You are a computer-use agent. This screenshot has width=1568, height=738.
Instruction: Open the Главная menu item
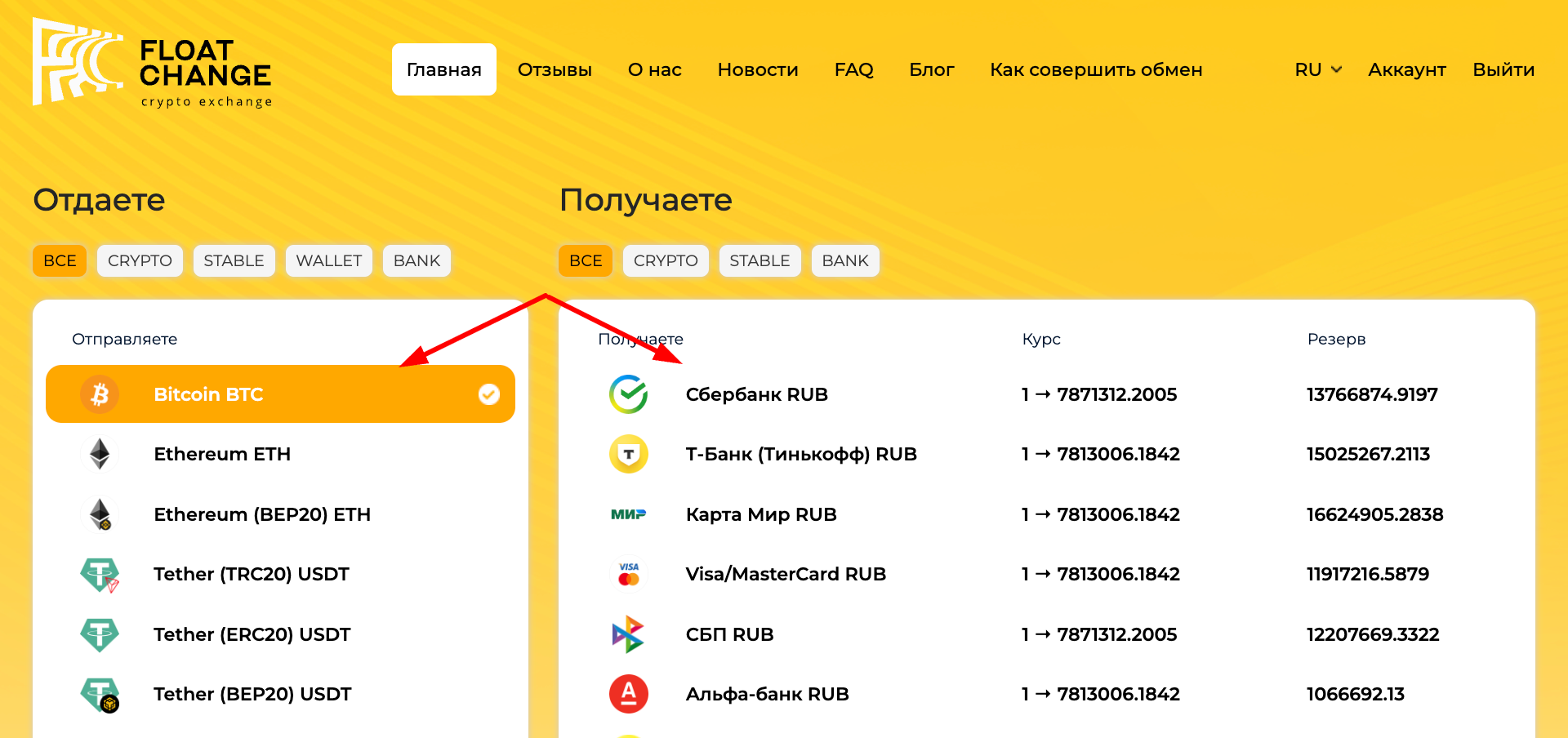pos(444,69)
